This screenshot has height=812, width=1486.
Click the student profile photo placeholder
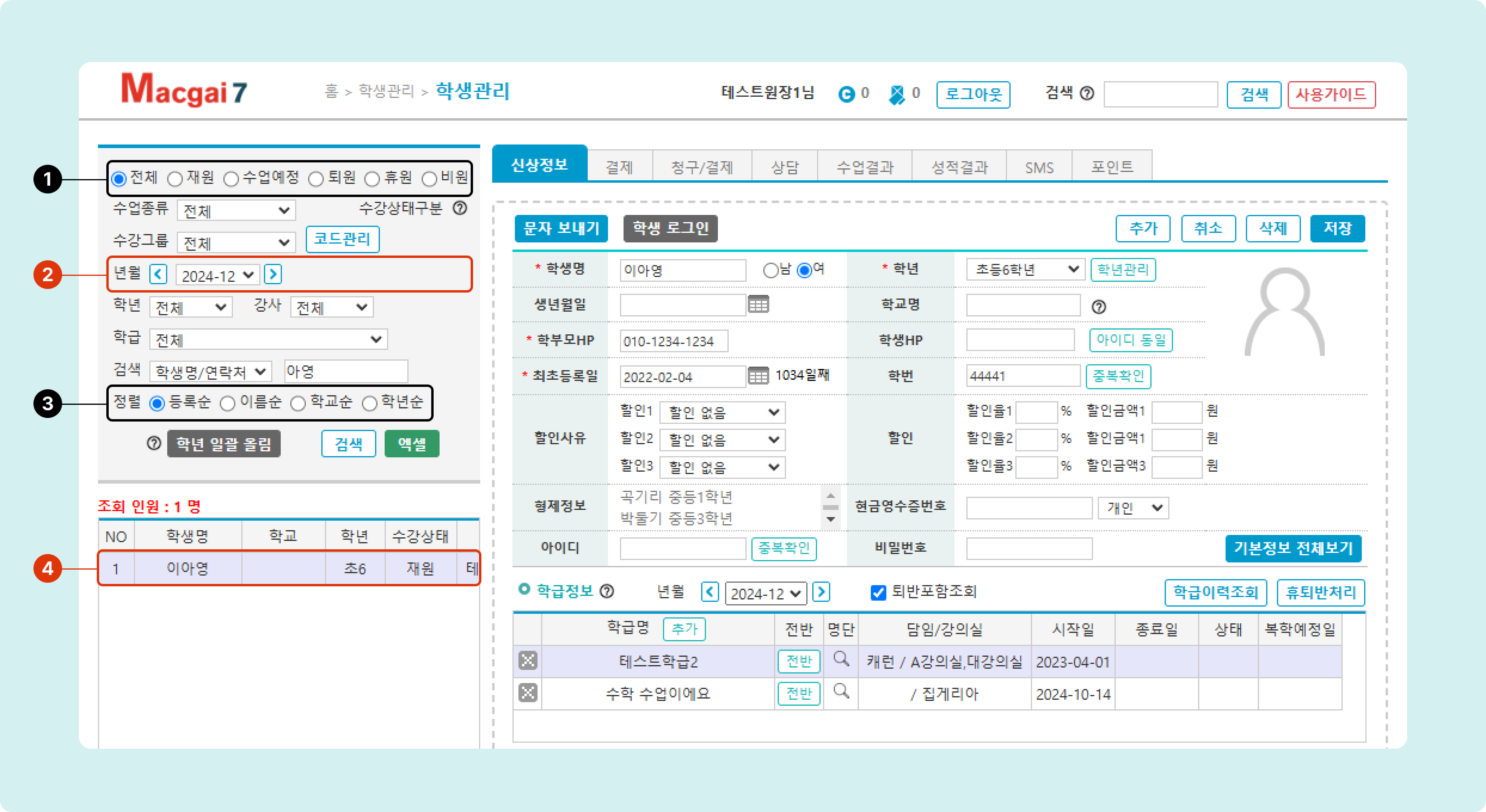pos(1285,312)
